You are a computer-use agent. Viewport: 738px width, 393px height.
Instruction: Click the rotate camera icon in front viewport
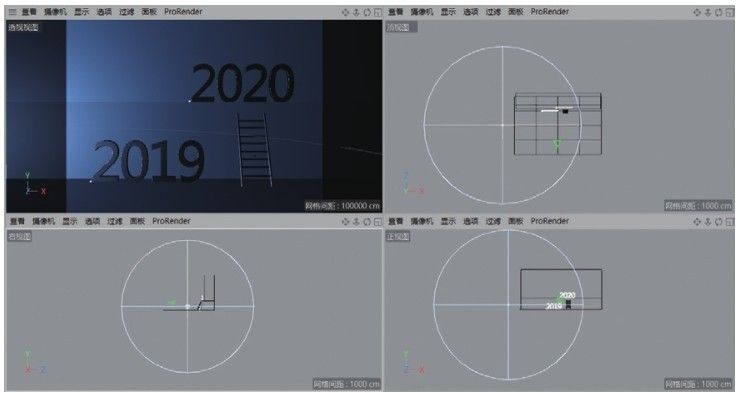[x=719, y=222]
